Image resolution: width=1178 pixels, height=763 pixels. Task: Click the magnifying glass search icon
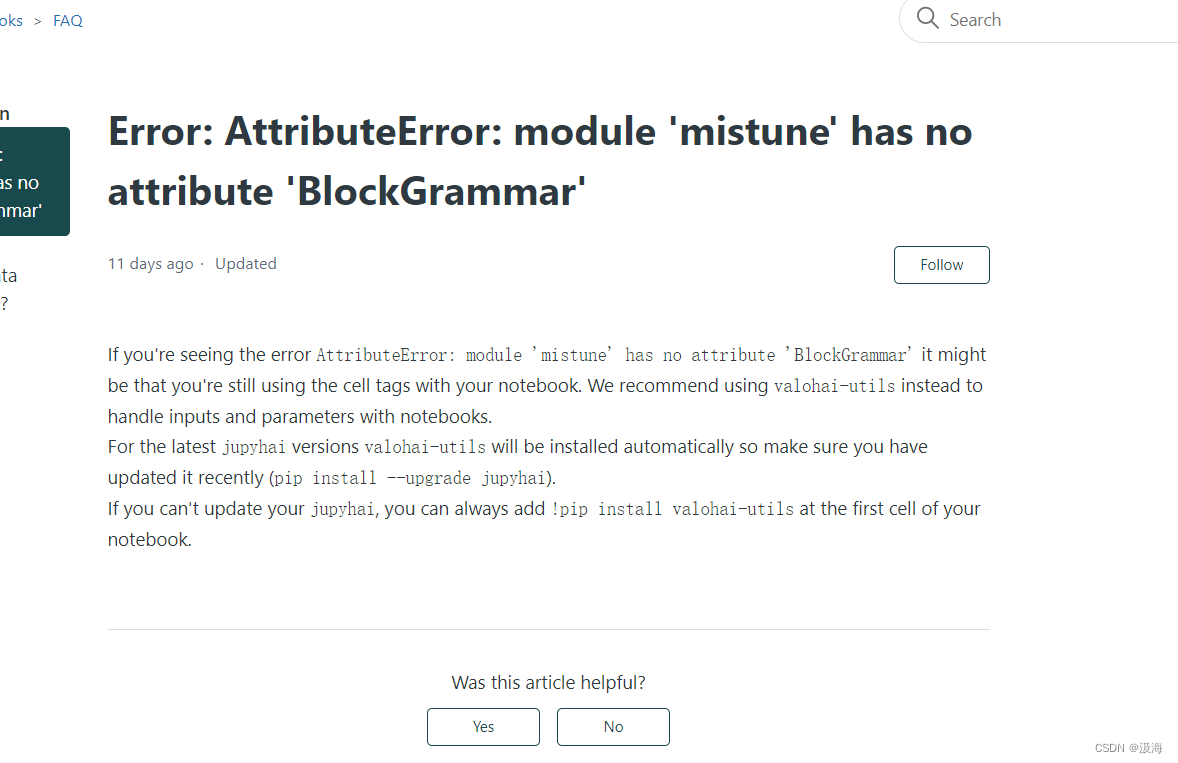(927, 19)
